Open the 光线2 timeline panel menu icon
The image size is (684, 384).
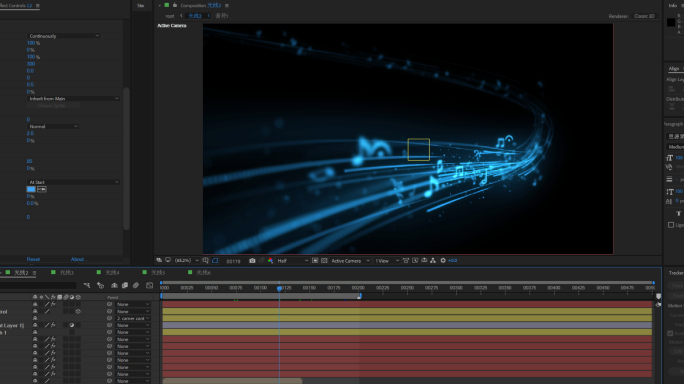[34, 273]
